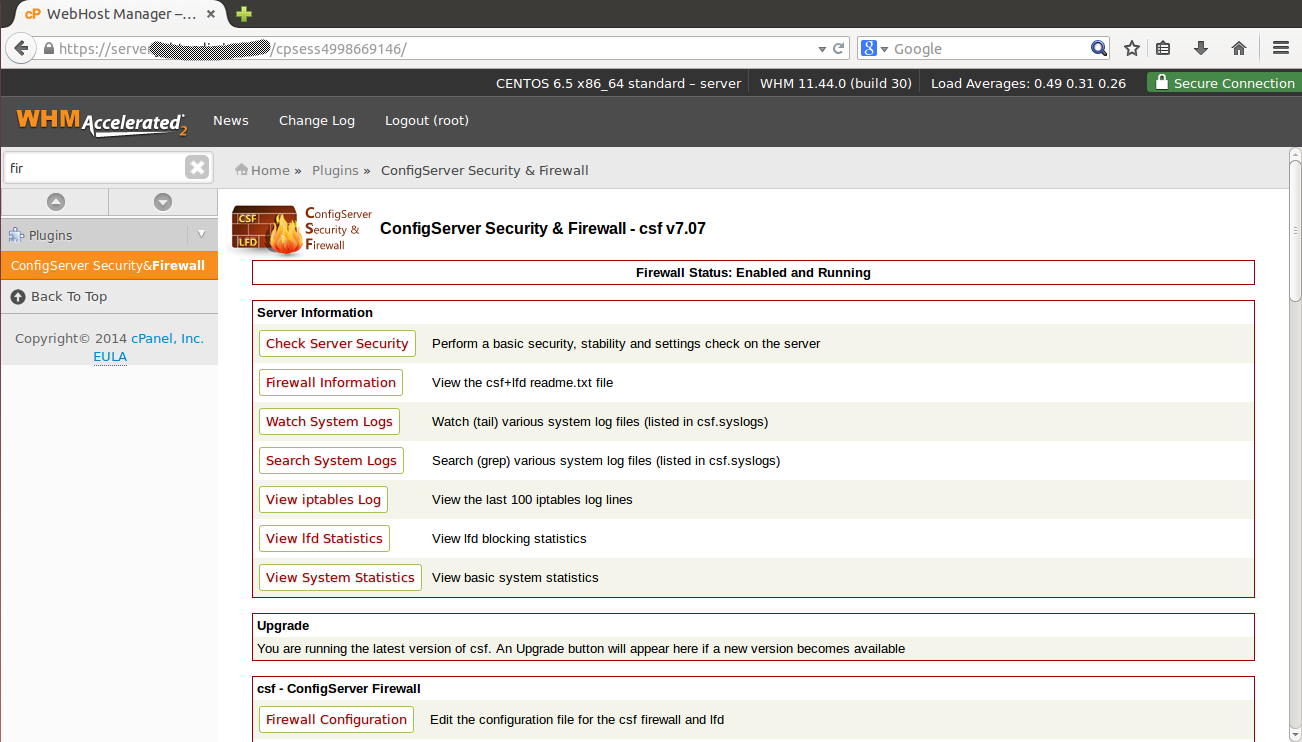
Task: Click the bookmarks list icon
Action: tap(1163, 48)
